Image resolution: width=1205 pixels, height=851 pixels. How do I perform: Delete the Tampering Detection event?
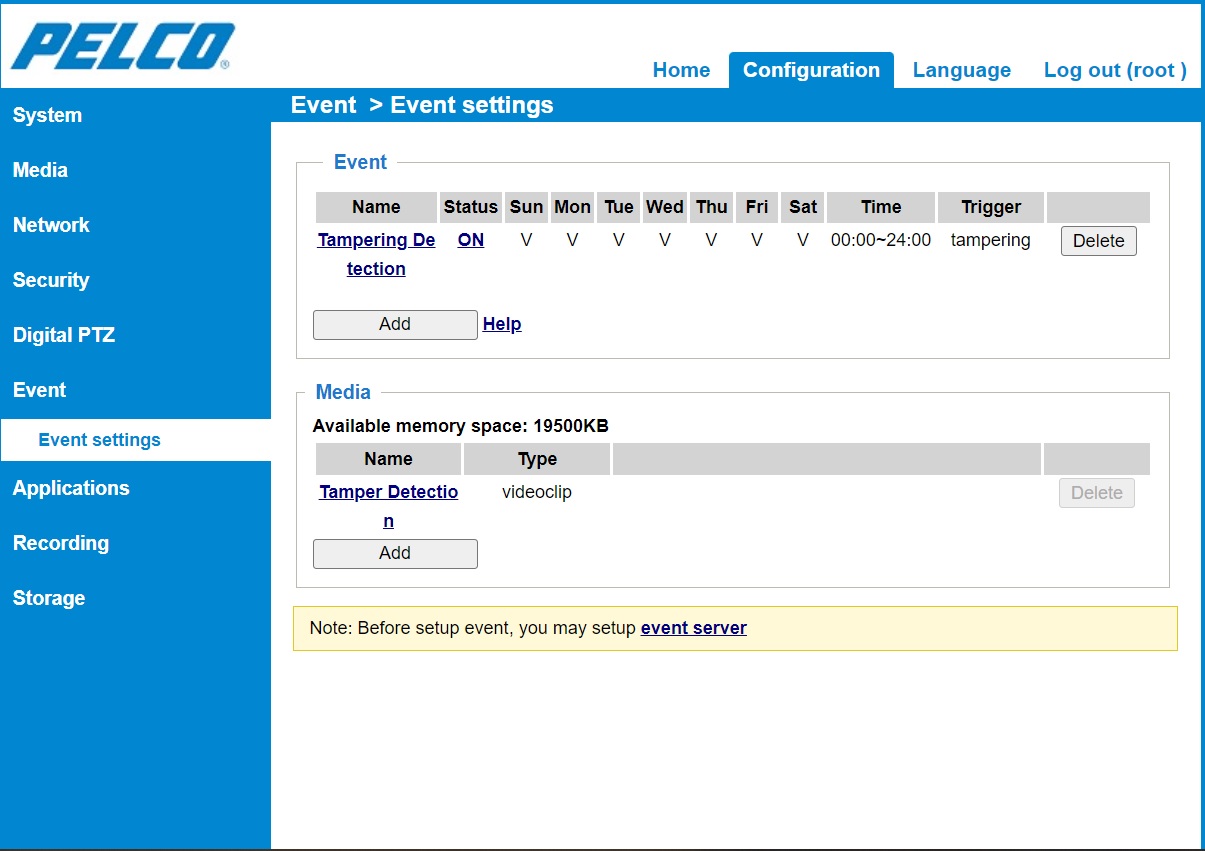click(x=1098, y=240)
